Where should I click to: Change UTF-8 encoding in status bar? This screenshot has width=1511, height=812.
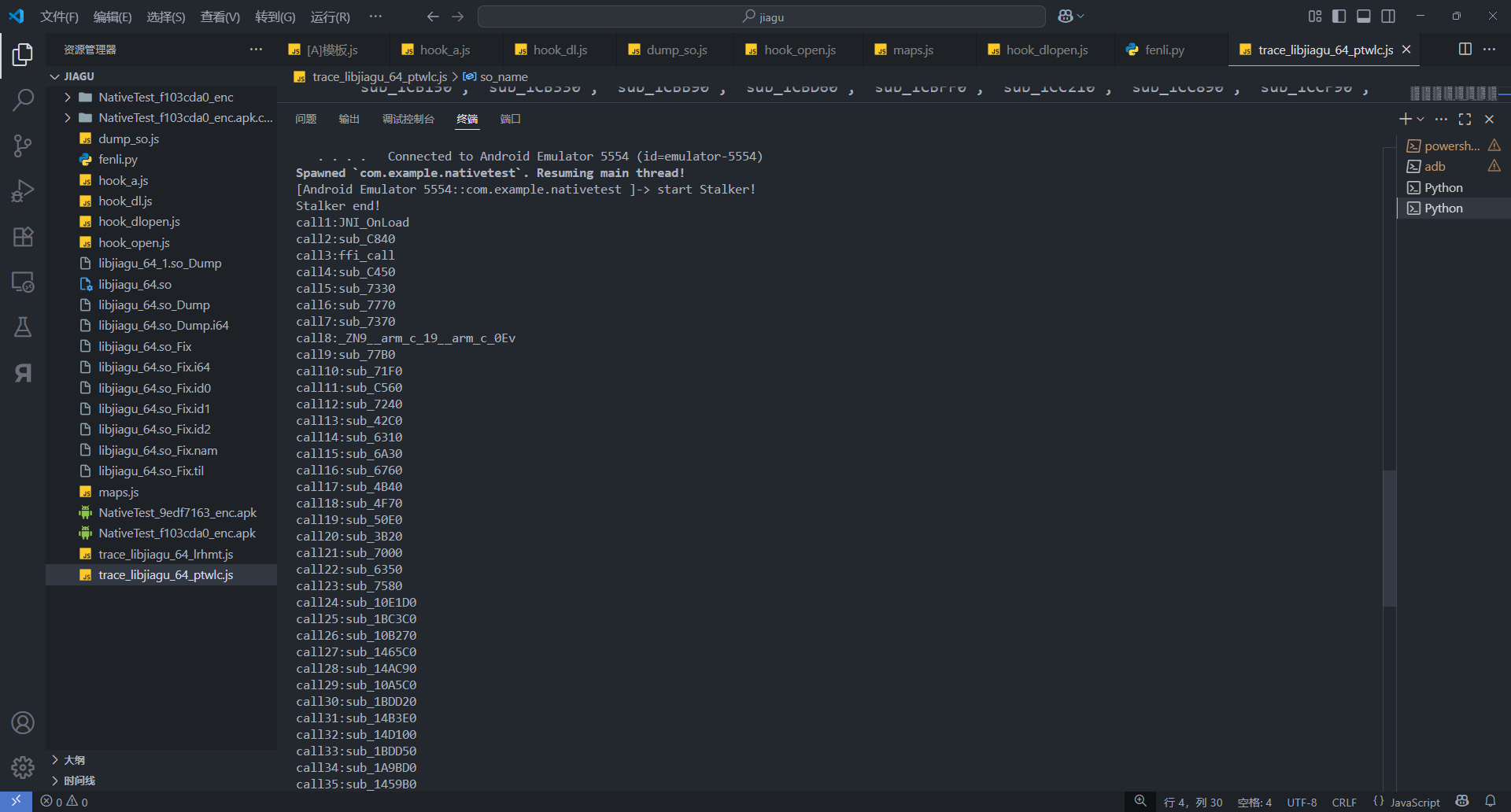(x=1302, y=802)
